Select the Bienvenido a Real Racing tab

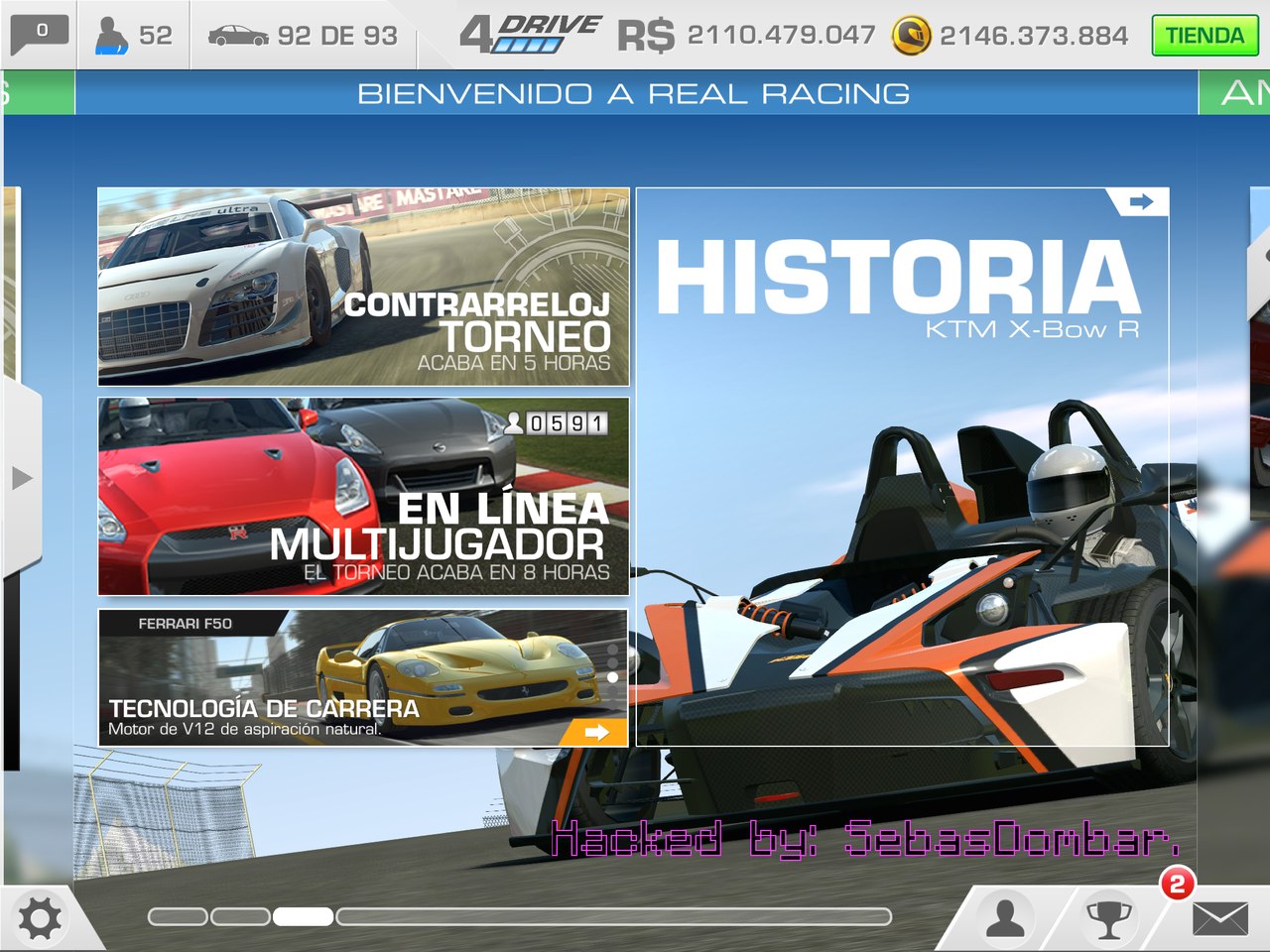point(634,93)
